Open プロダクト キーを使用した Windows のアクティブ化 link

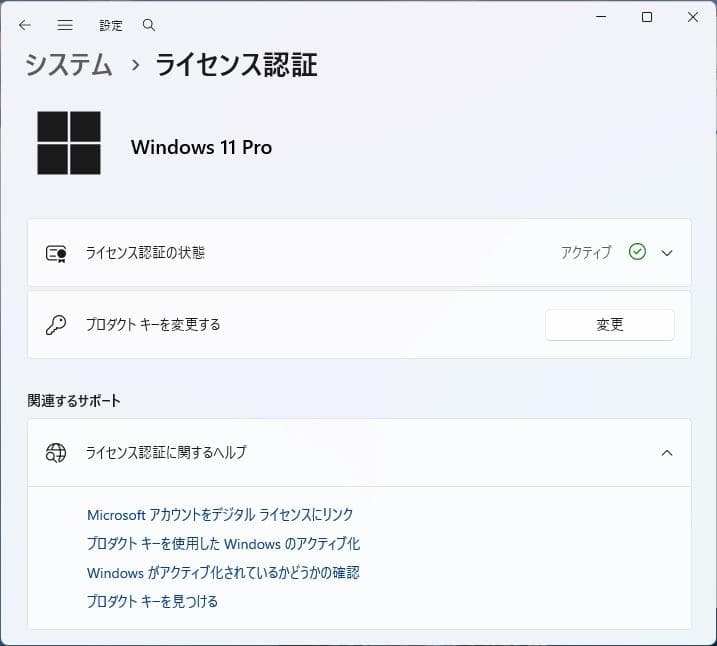coord(223,544)
